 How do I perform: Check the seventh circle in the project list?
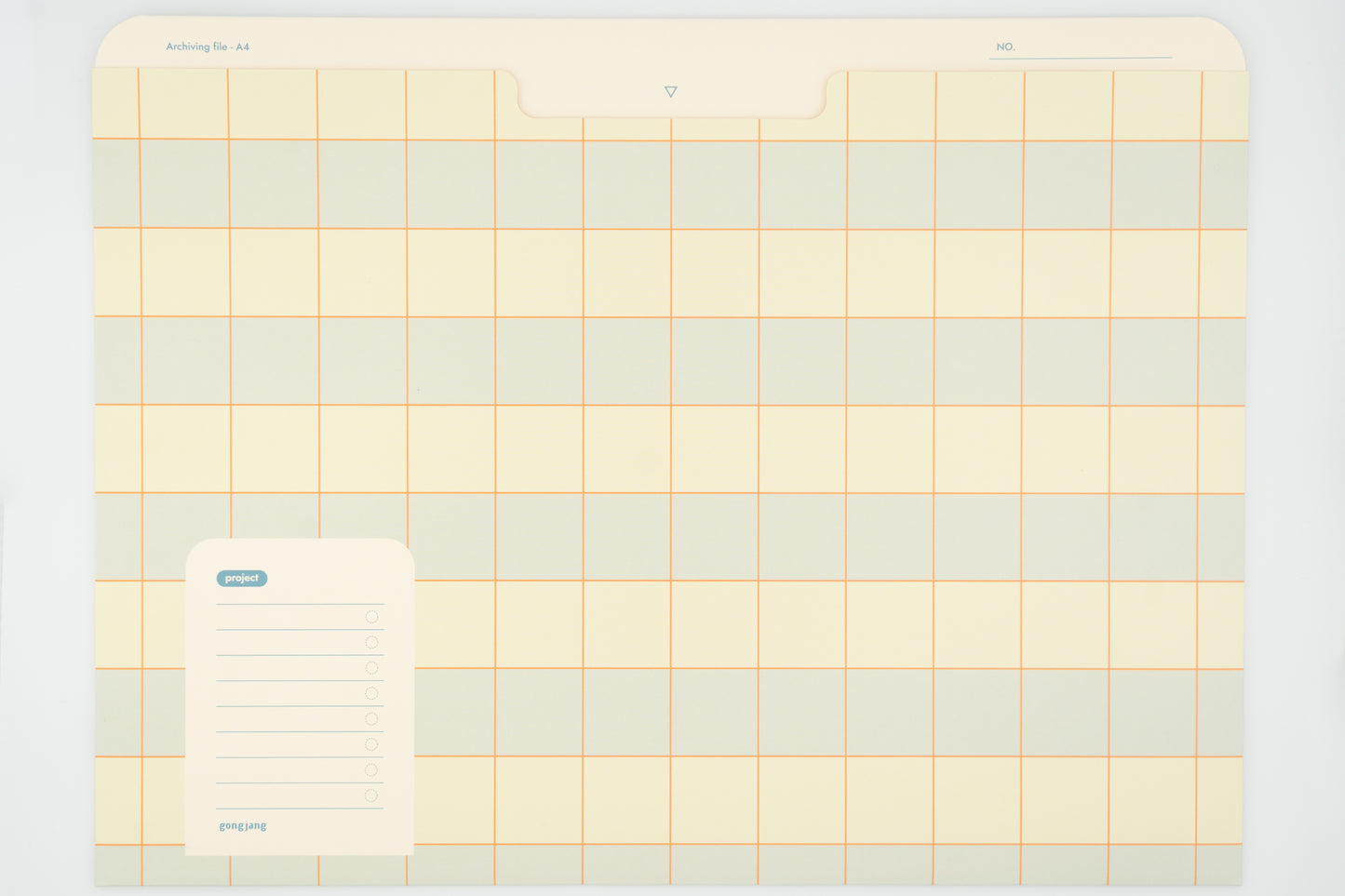(x=371, y=770)
